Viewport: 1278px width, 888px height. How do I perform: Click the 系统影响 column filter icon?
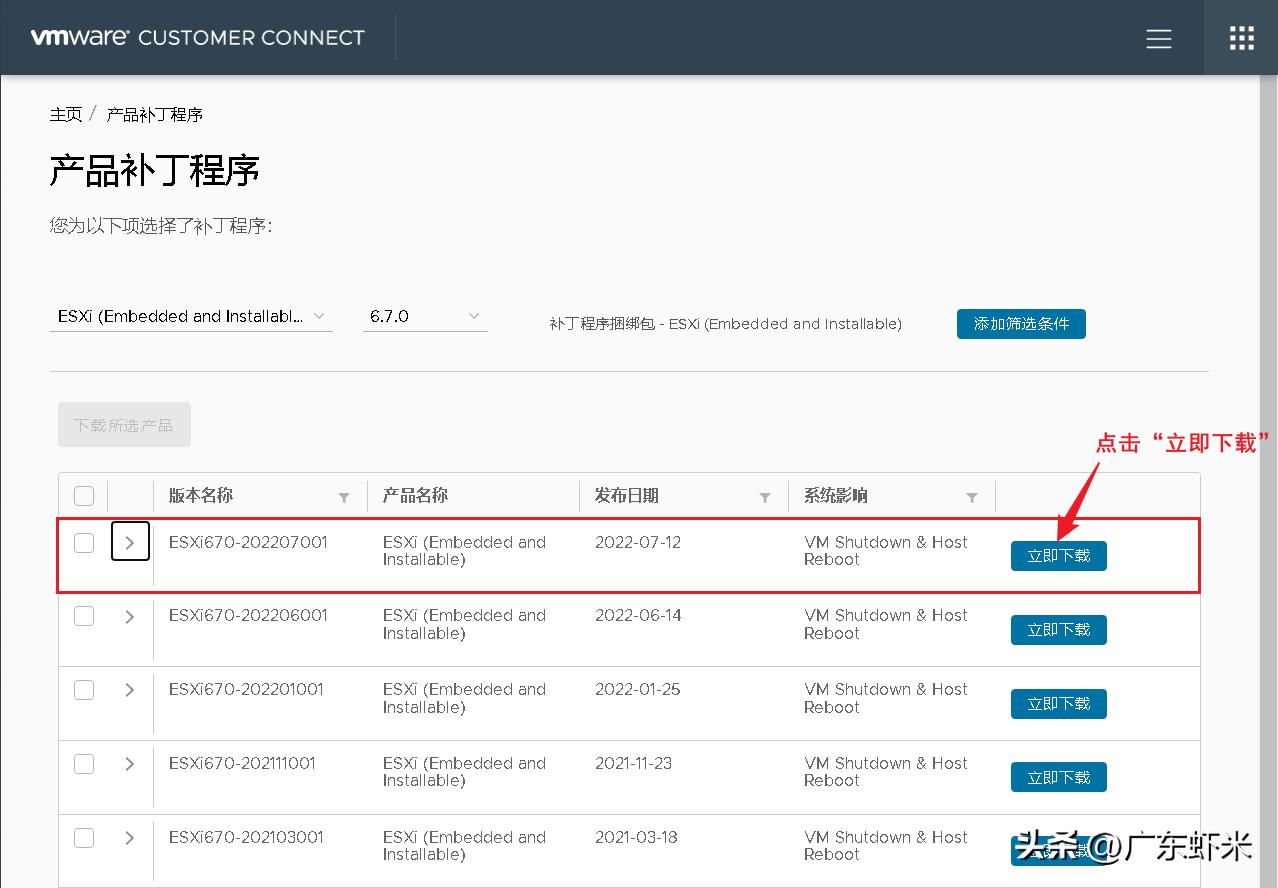tap(971, 496)
